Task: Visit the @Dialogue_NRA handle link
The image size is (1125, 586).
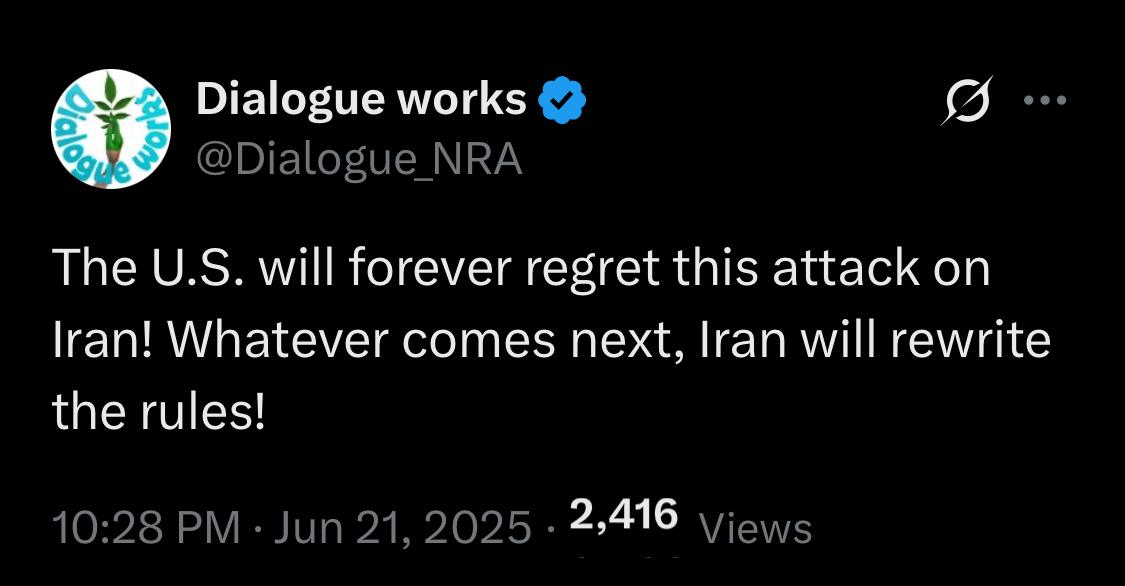Action: tap(359, 160)
